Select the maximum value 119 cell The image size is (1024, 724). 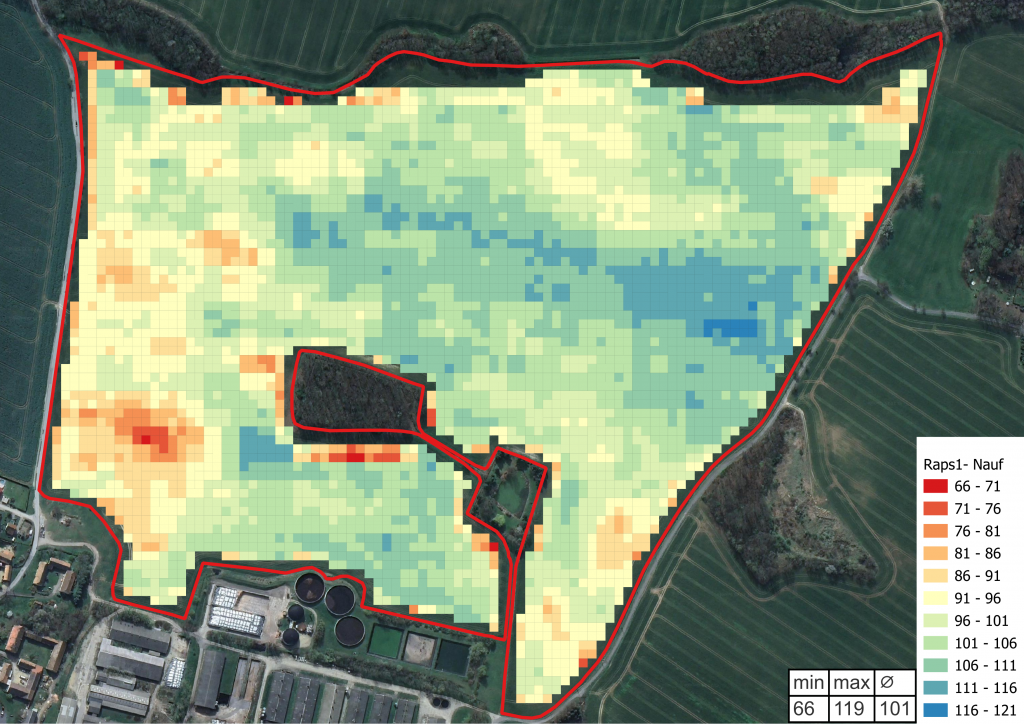pos(853,708)
